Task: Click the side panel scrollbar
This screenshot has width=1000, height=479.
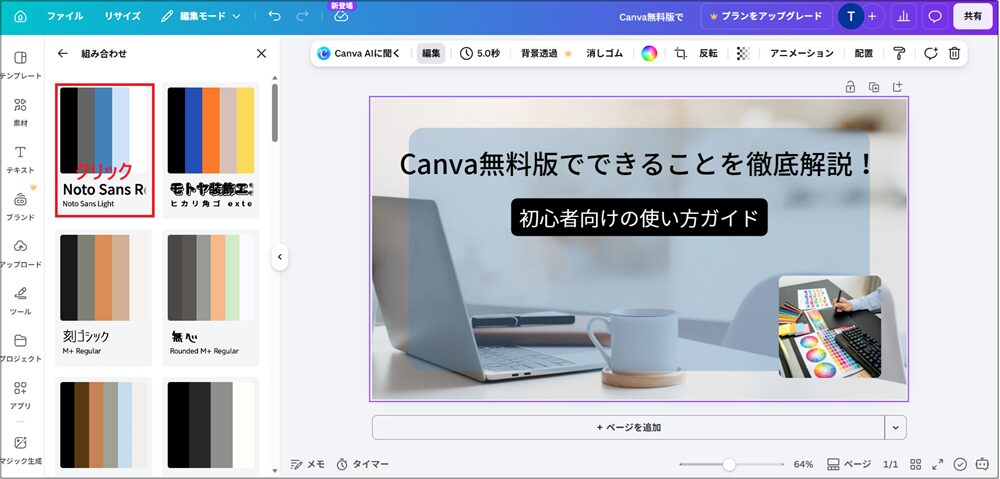Action: (x=275, y=113)
